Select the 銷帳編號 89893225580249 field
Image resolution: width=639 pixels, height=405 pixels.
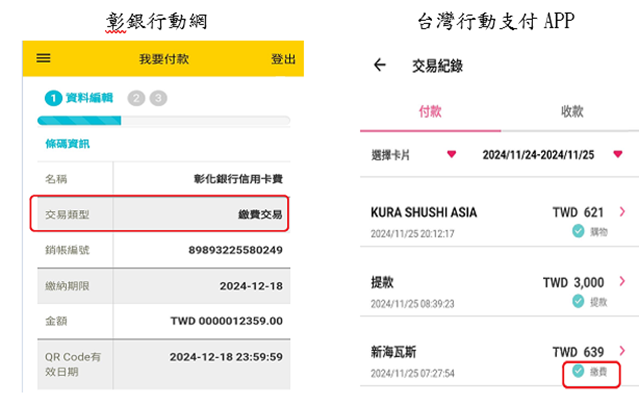[237, 250]
